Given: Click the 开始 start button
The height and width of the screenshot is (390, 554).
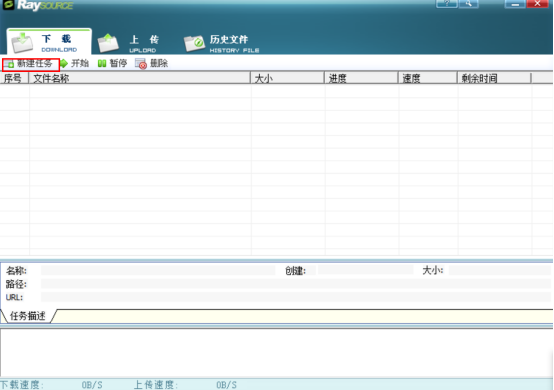Looking at the screenshot, I should (74, 64).
